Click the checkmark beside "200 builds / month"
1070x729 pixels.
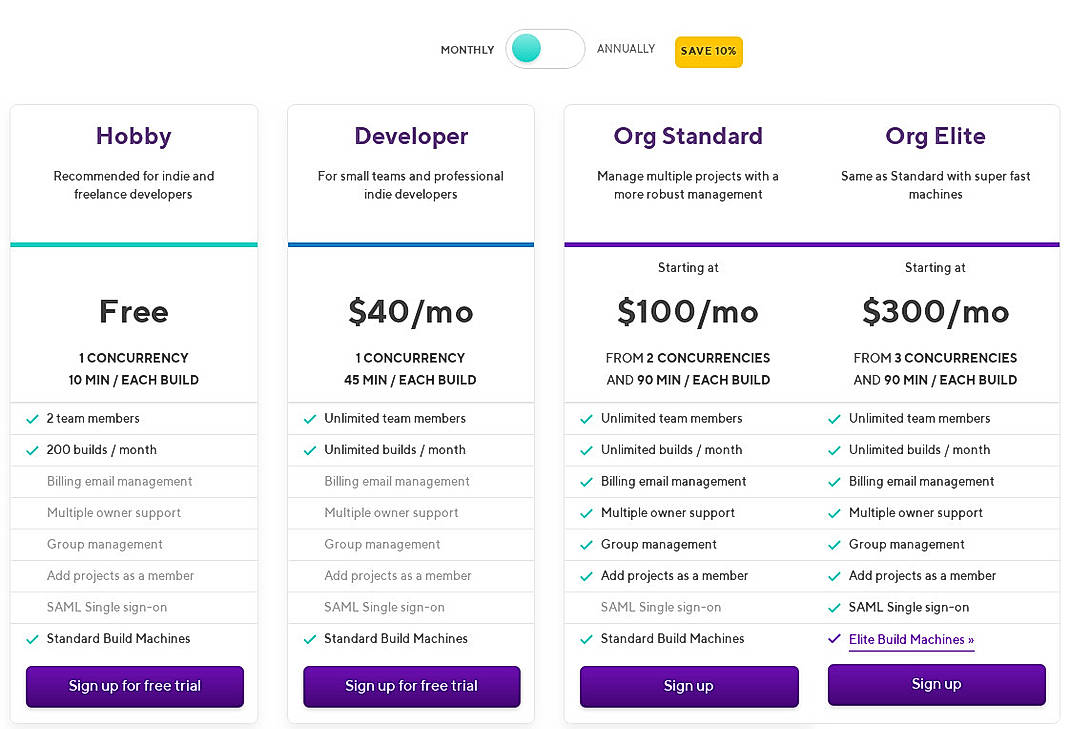(31, 450)
